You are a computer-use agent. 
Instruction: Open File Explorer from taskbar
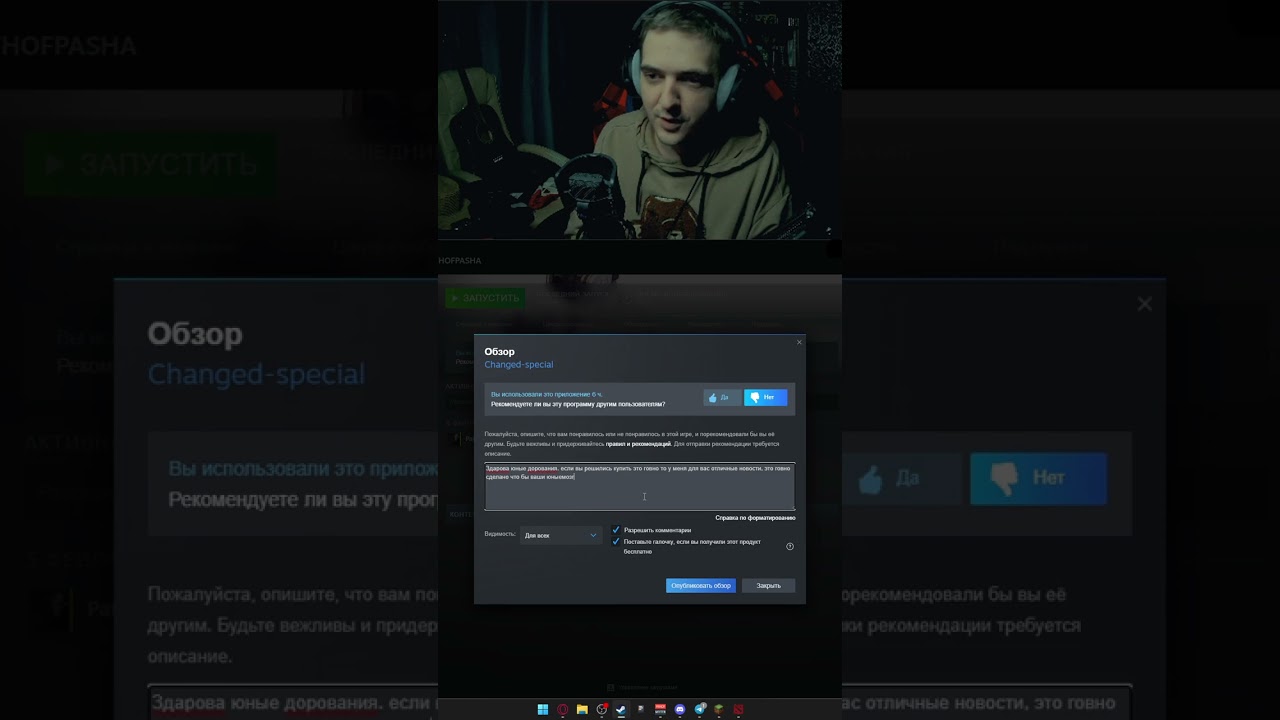point(582,709)
